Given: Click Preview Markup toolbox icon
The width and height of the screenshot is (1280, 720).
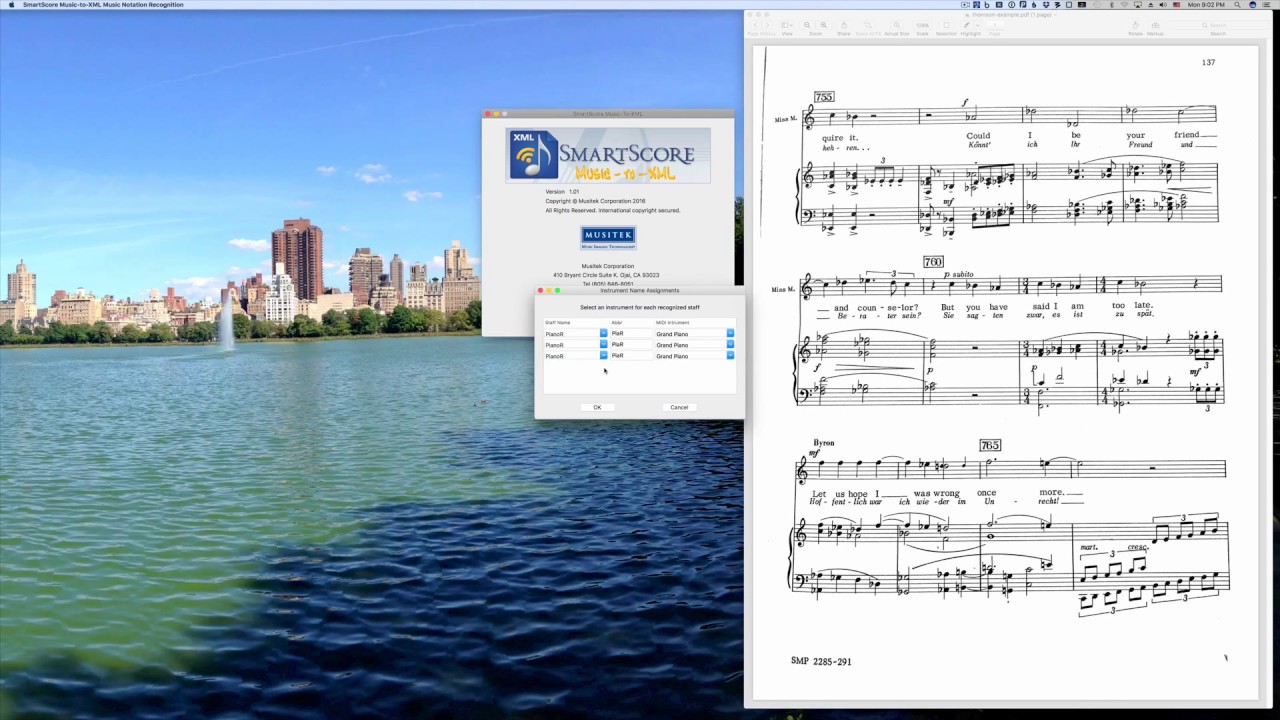Looking at the screenshot, I should [x=1156, y=25].
